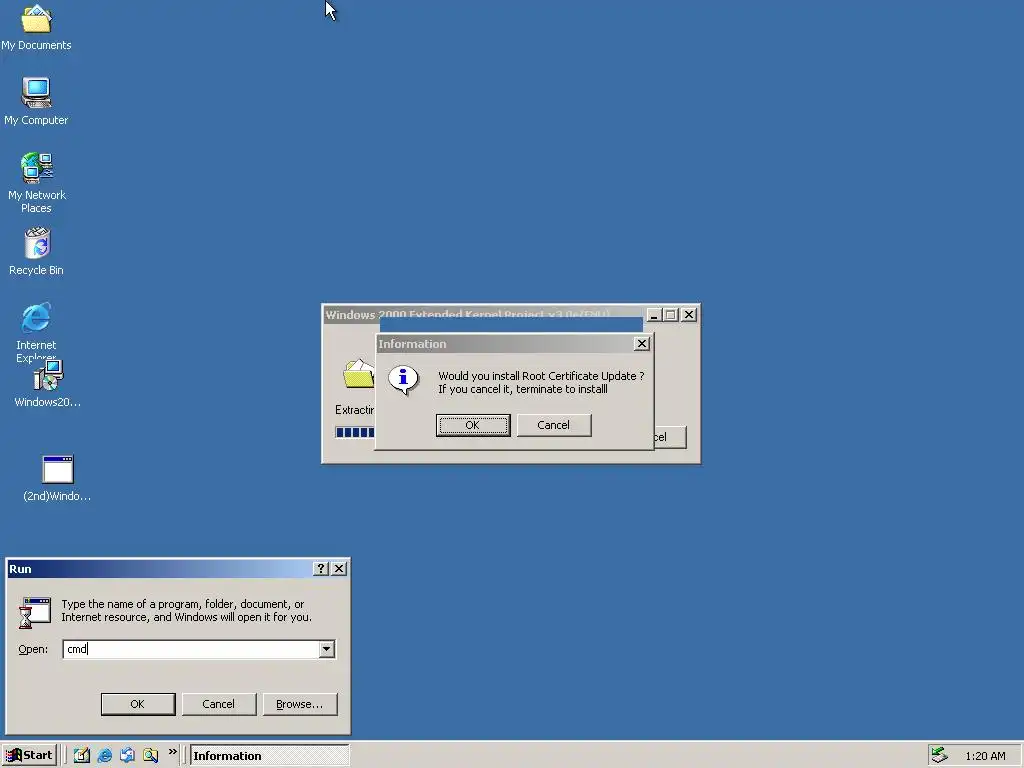Close the Run dialog
The image size is (1024, 768).
[x=339, y=569]
